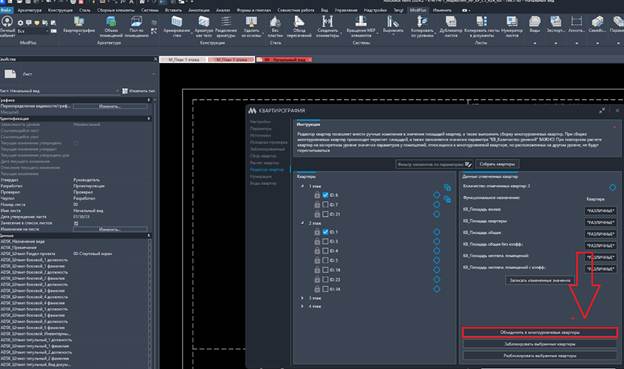This screenshot has height=369, width=624.
Task: Open the Архитектура ribbon tab
Action: tap(29, 10)
